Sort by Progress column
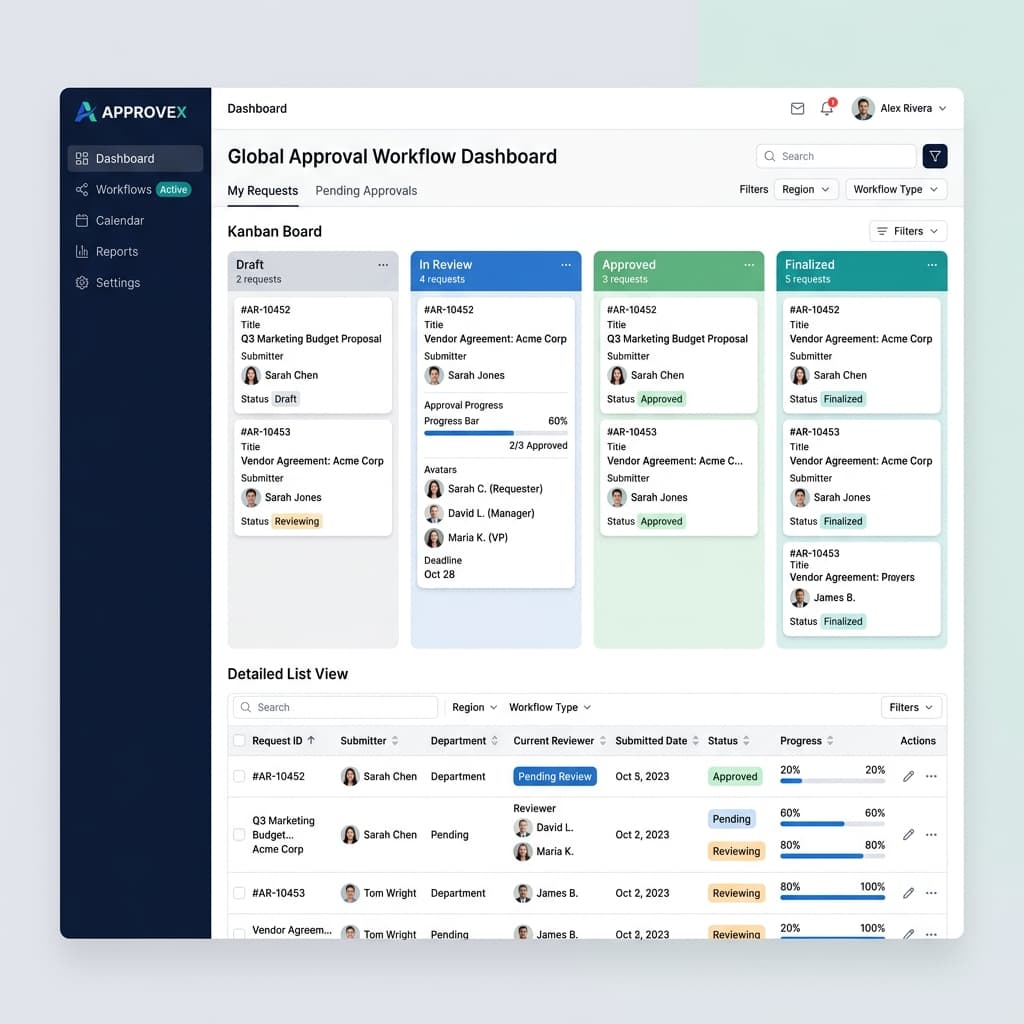The image size is (1024, 1024). [x=830, y=741]
